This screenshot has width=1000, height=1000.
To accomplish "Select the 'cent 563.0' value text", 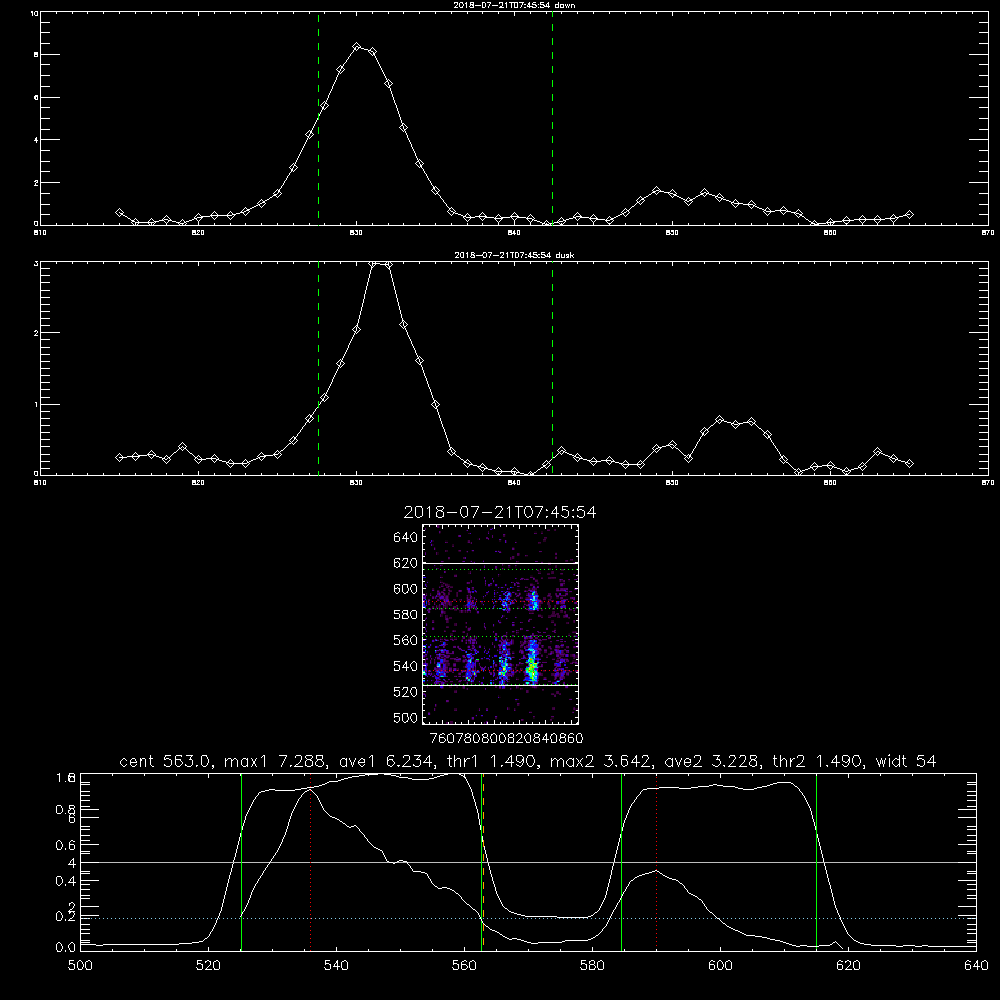I will coord(166,761).
